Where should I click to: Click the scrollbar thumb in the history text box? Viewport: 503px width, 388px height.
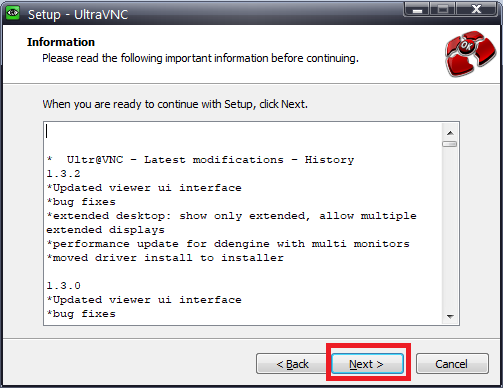tap(450, 144)
